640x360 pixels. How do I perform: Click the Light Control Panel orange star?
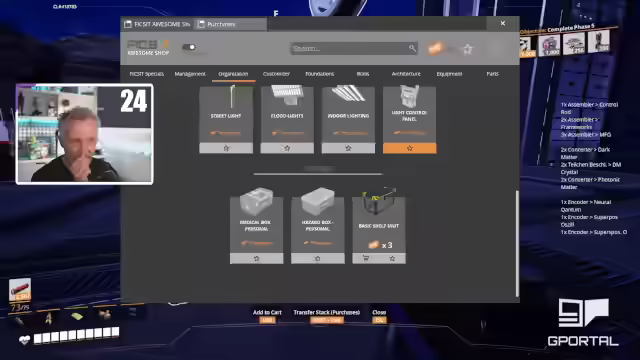409,148
